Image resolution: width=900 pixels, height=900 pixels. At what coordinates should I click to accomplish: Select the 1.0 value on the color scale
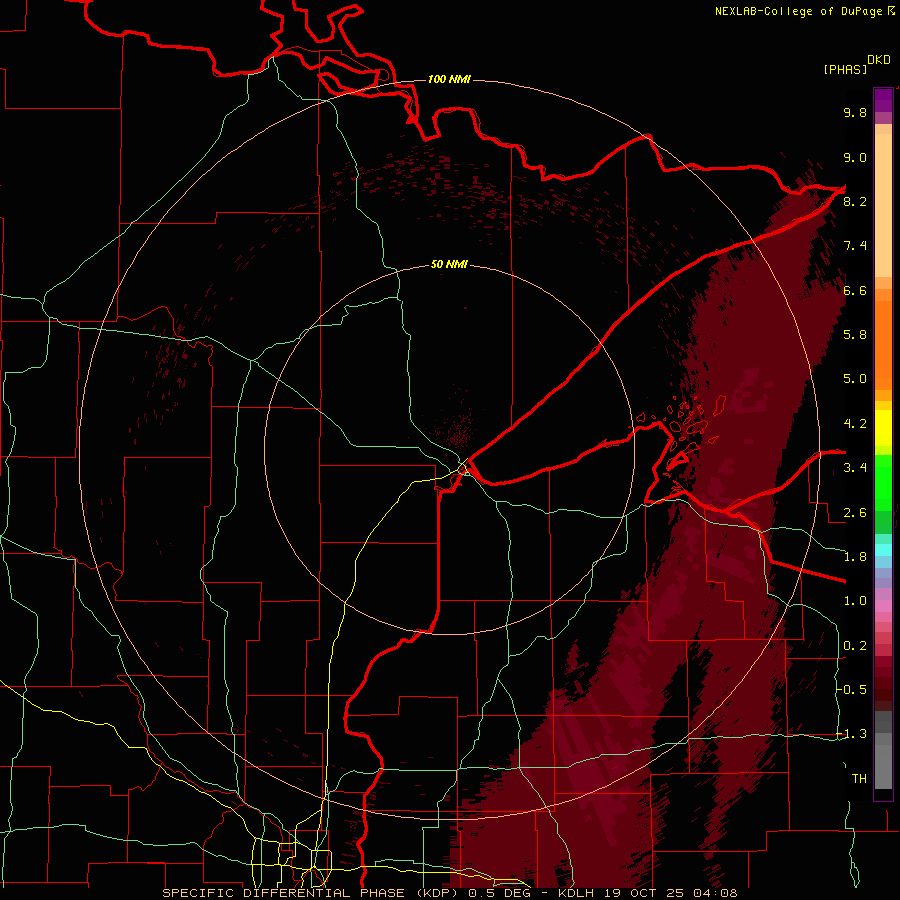855,601
